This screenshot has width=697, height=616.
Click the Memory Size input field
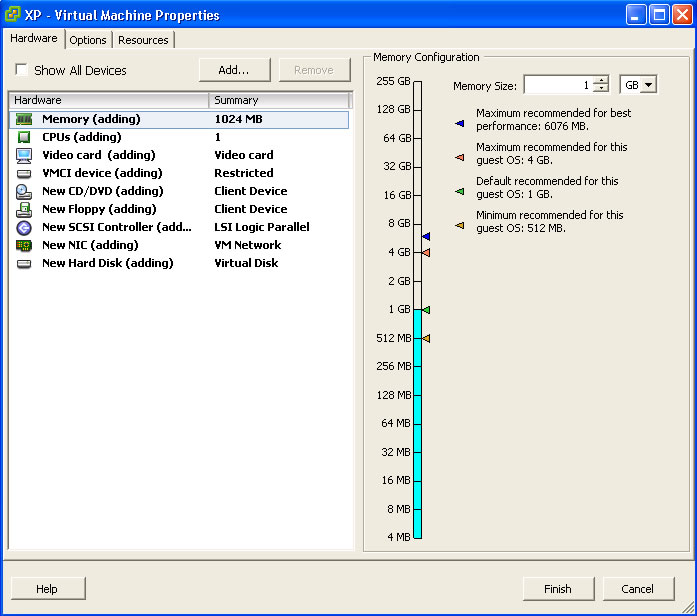(x=559, y=84)
